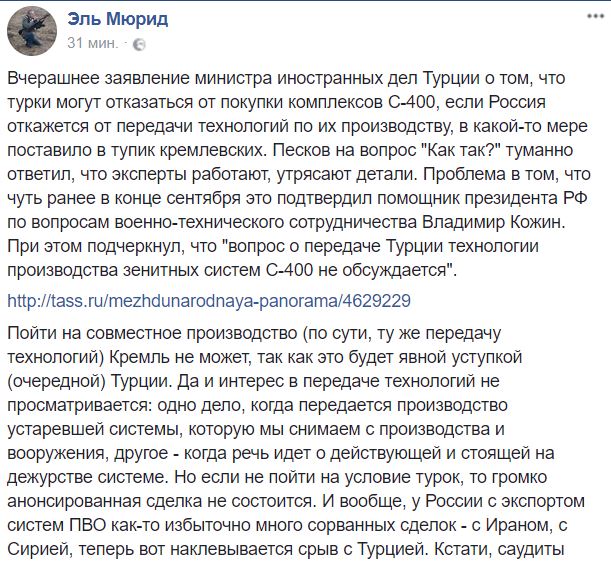Open the author name Эль Мюрид
611x565 pixels.
[118, 19]
